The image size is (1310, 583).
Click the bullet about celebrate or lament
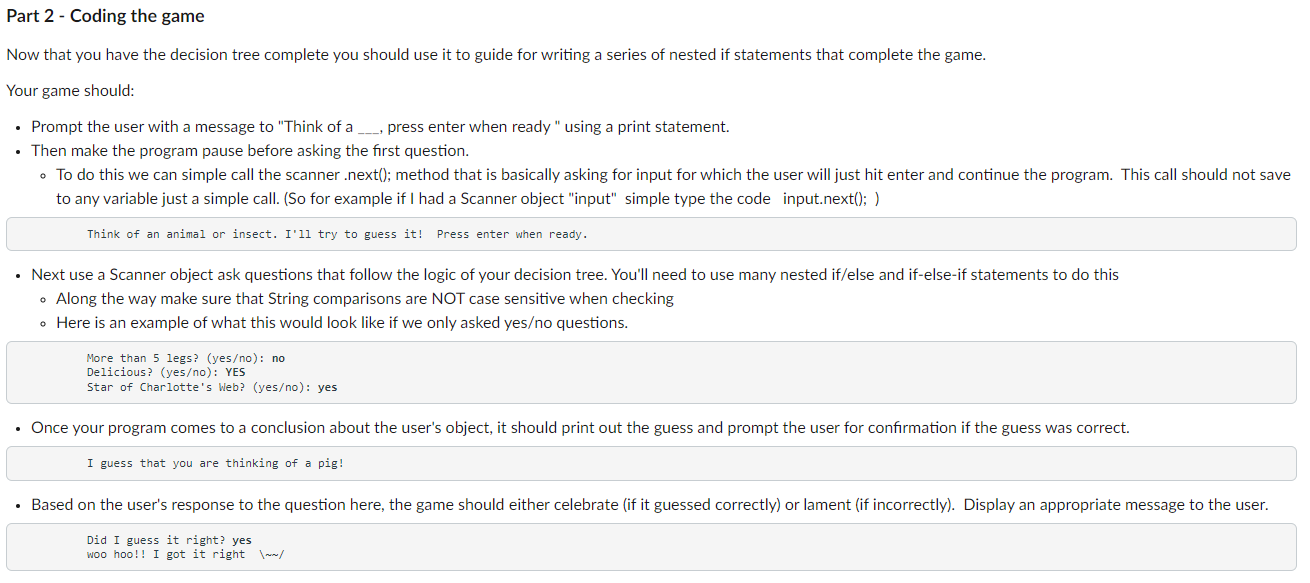click(650, 505)
